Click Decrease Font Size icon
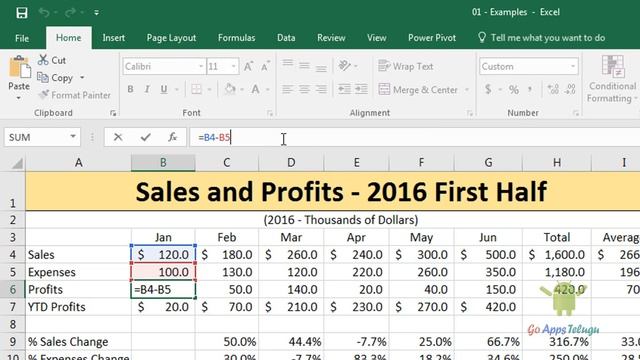Viewport: 640px width, 360px height. click(x=265, y=66)
